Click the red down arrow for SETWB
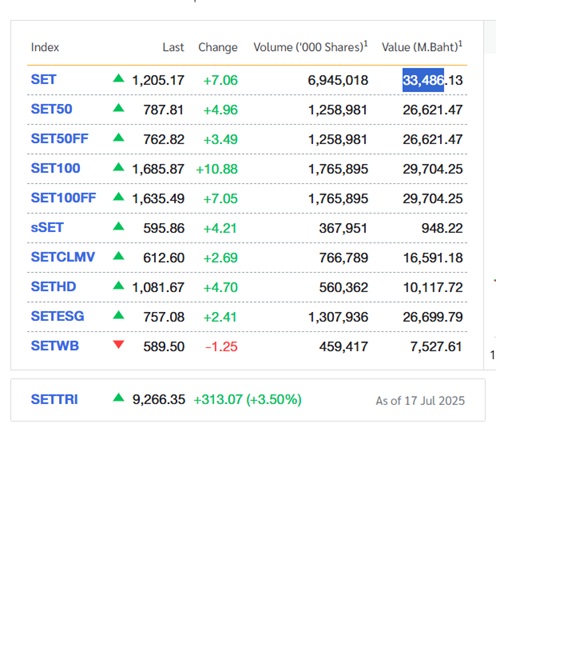This screenshot has height=653, width=570. click(x=119, y=344)
